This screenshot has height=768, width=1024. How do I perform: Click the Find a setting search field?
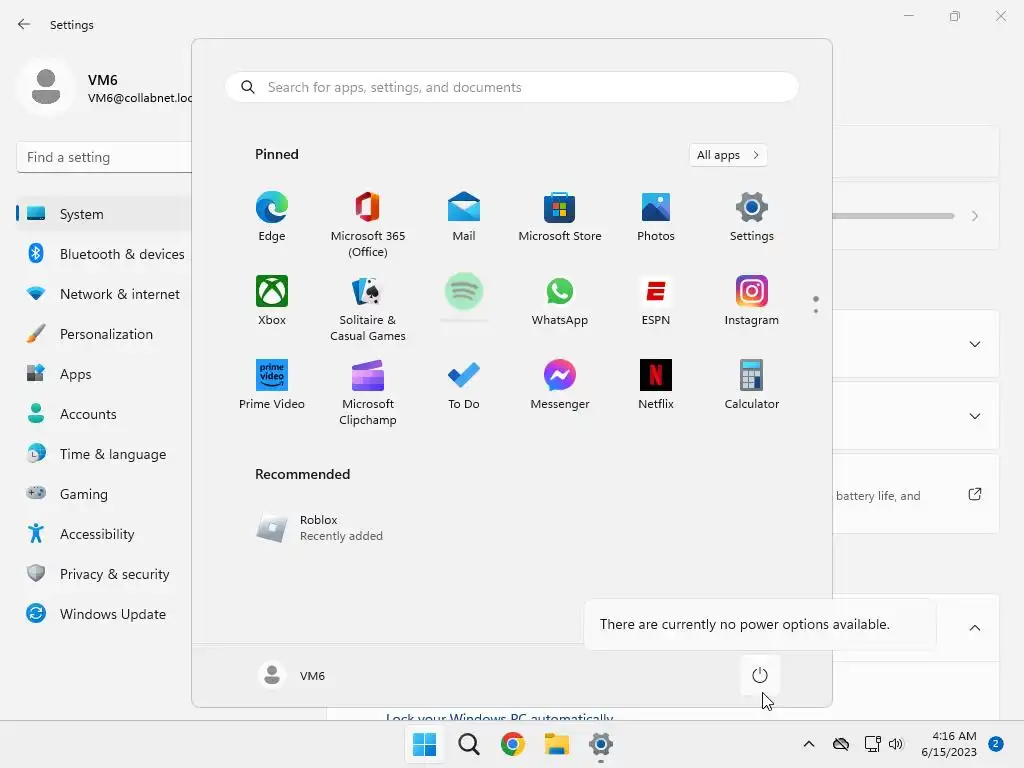(x=104, y=157)
